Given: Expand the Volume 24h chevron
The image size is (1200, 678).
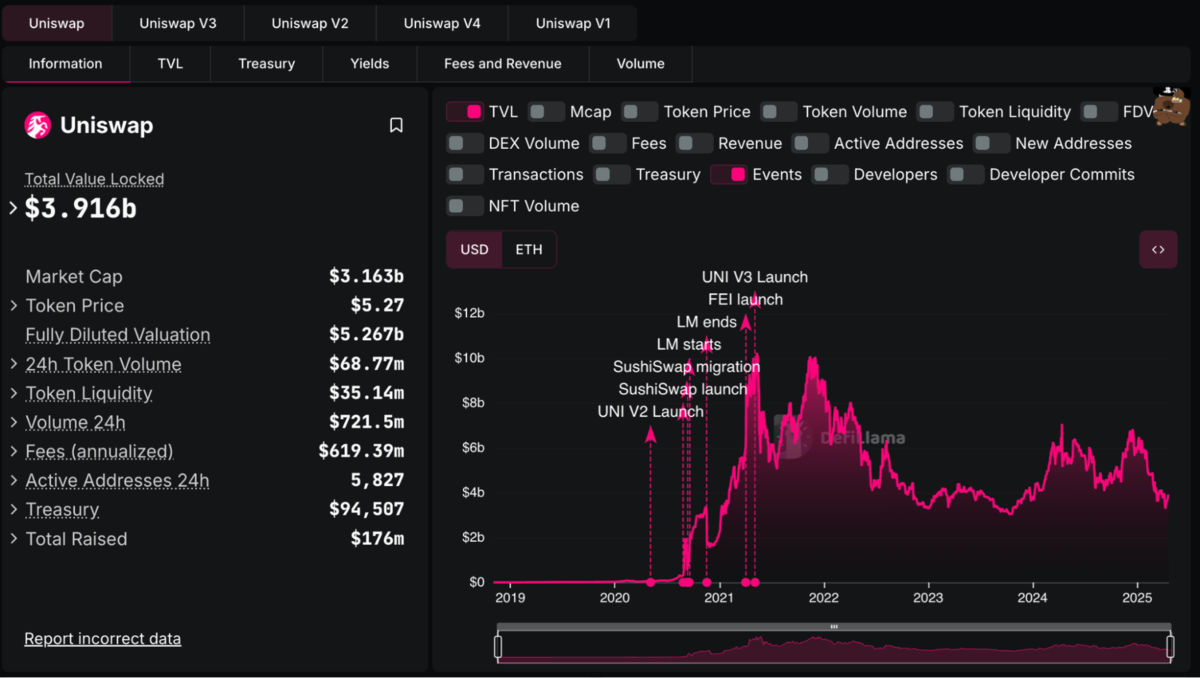Looking at the screenshot, I should (13, 422).
